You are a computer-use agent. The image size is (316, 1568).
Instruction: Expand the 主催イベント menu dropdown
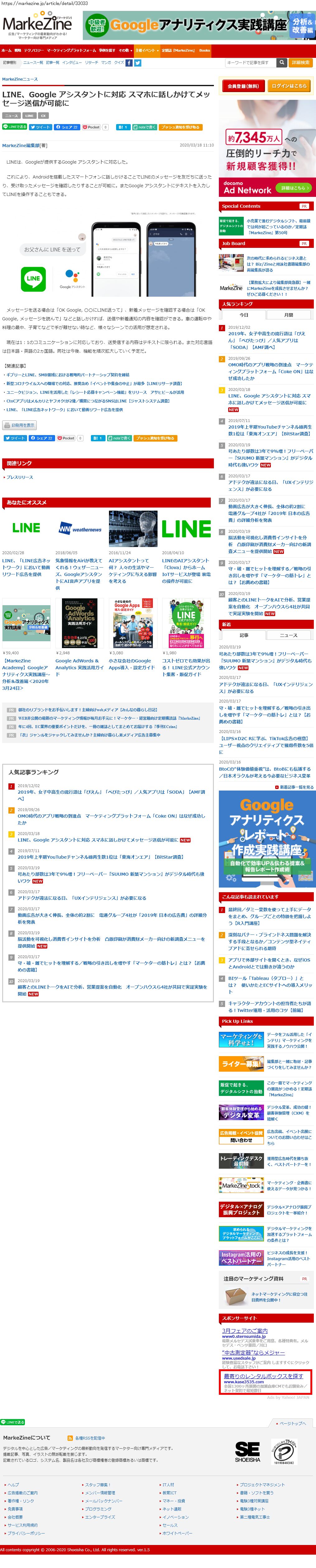pyautogui.click(x=147, y=50)
